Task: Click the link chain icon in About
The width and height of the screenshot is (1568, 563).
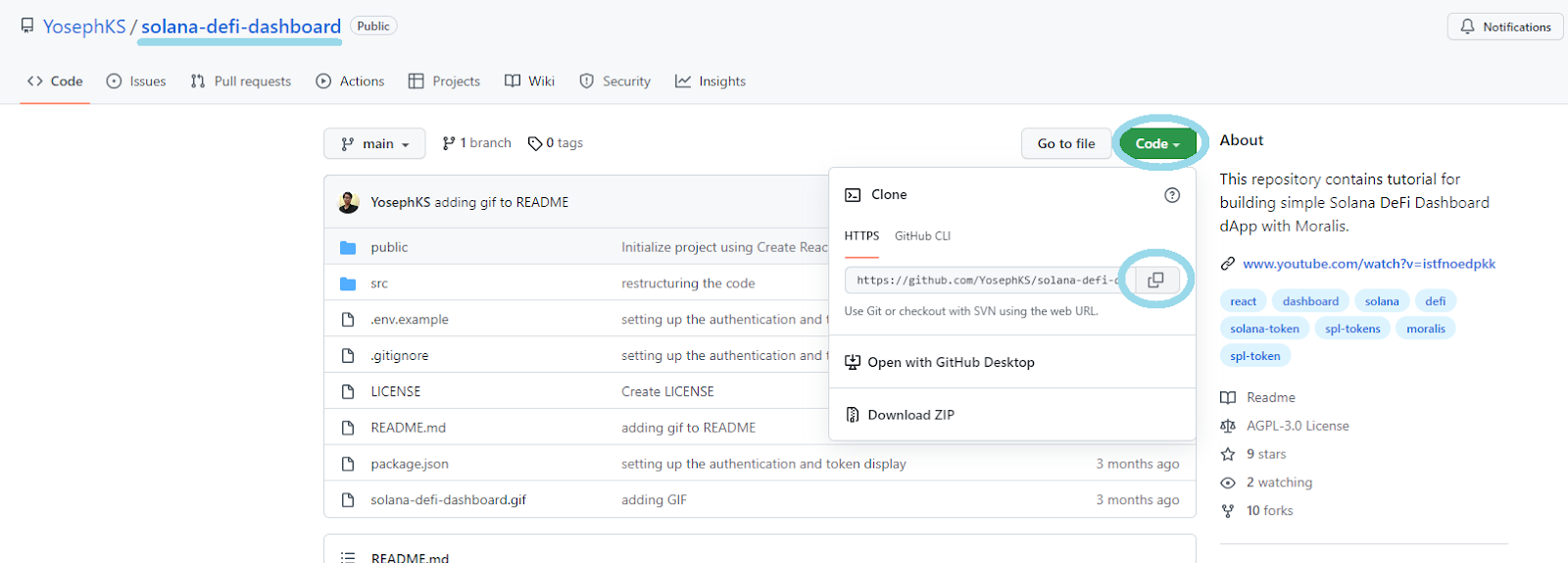Action: coord(1228,264)
